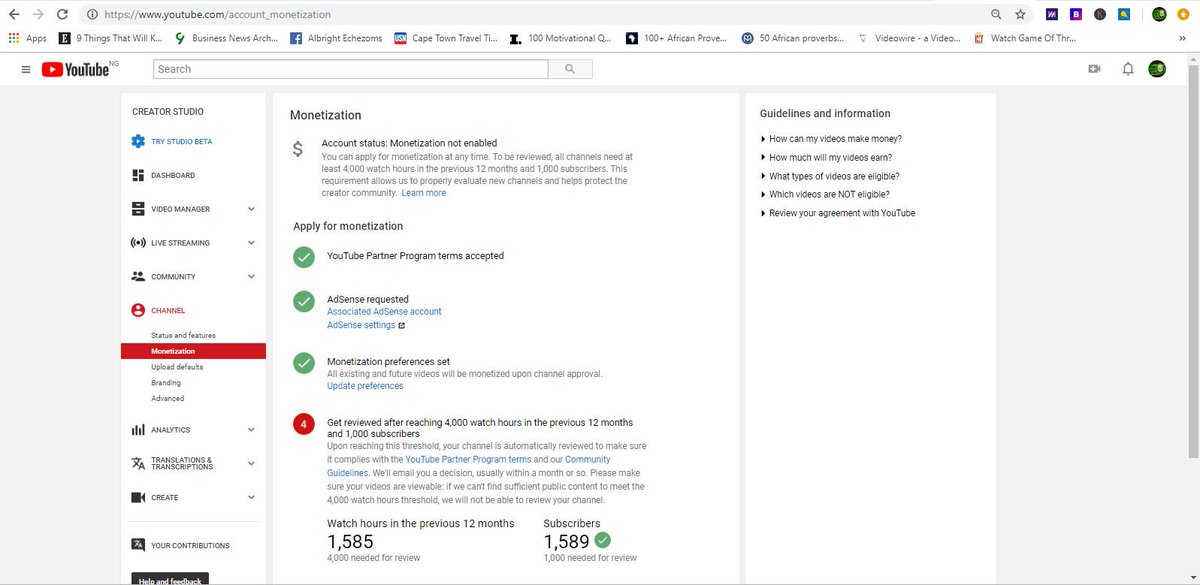Click the Live Streaming broadcast icon

click(x=138, y=243)
